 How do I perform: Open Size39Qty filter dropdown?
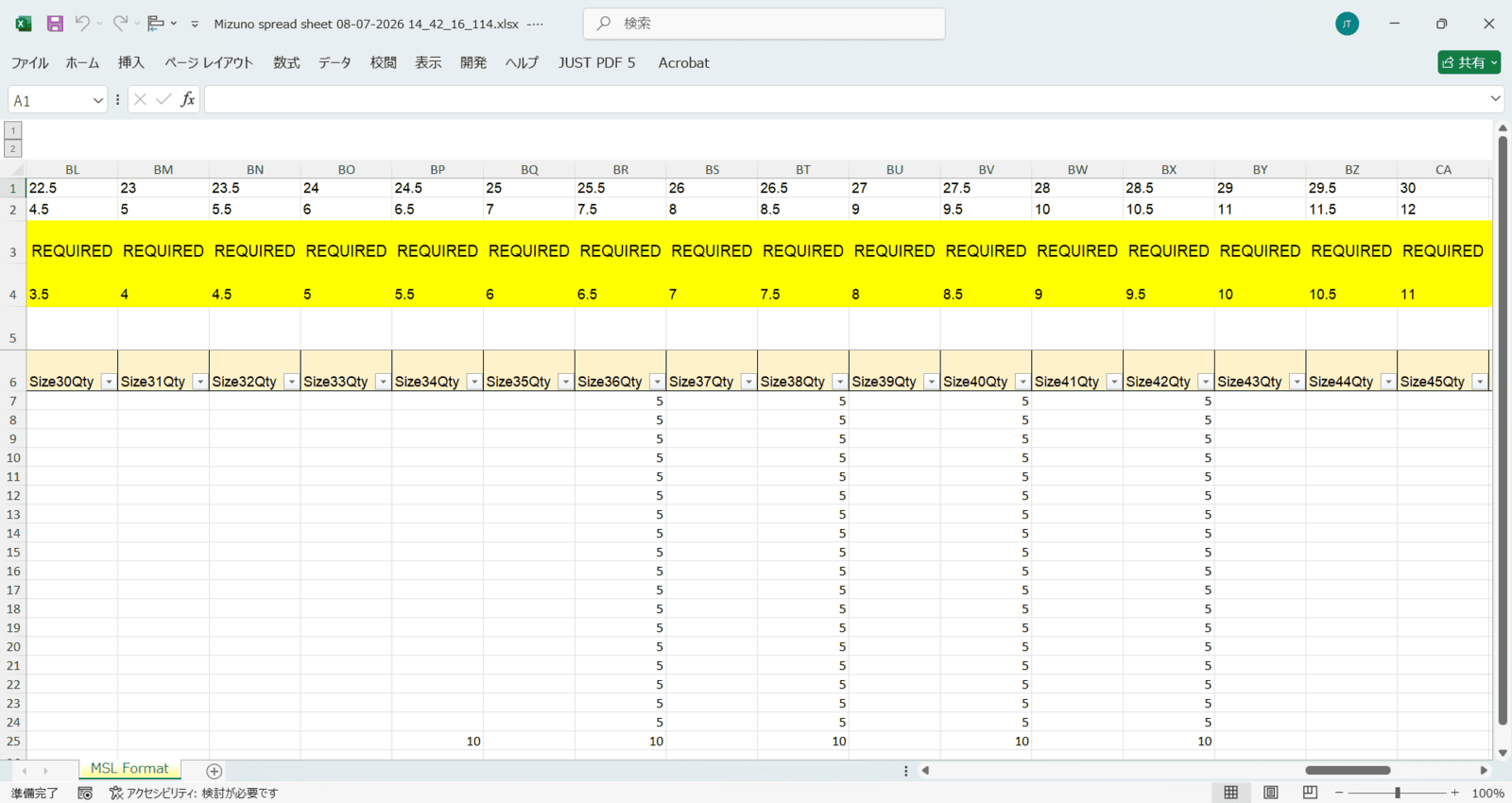point(931,382)
